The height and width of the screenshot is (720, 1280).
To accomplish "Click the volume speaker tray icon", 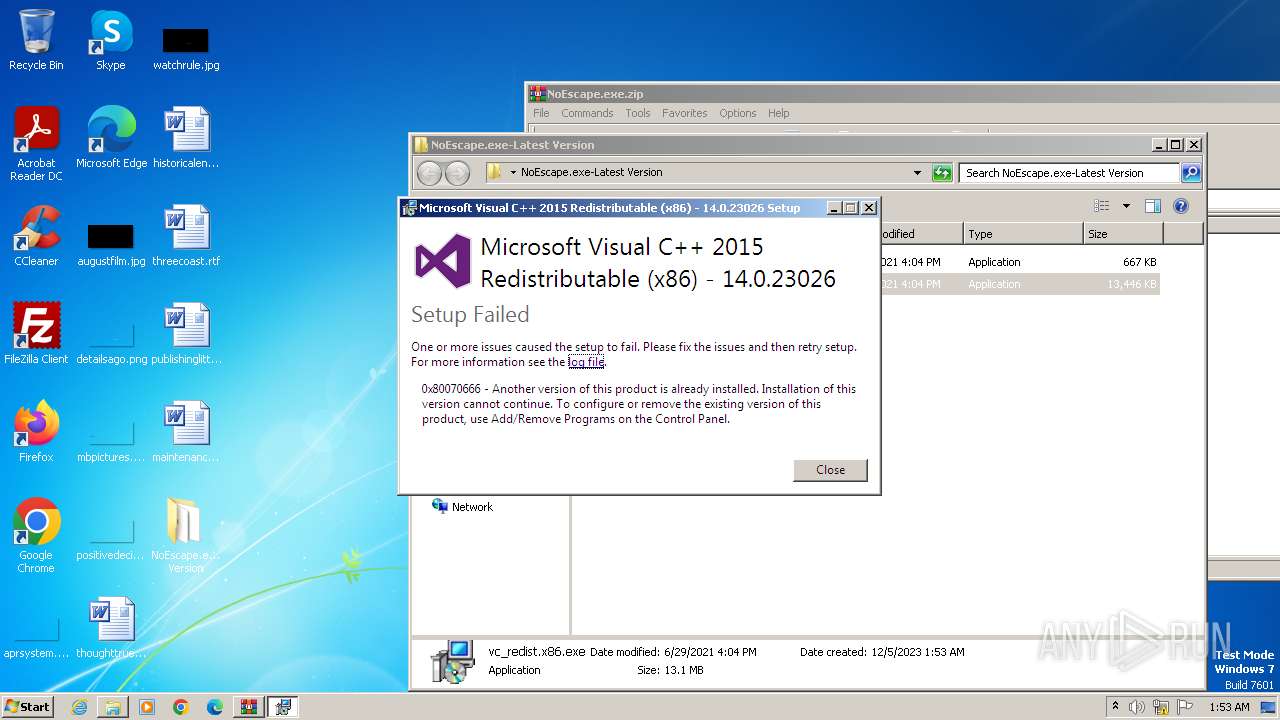I will 1136,707.
